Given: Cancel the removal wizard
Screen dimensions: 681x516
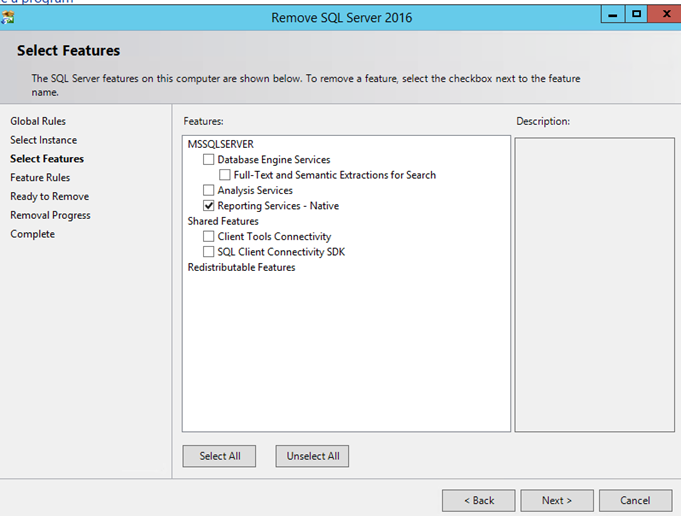Looking at the screenshot, I should 635,500.
